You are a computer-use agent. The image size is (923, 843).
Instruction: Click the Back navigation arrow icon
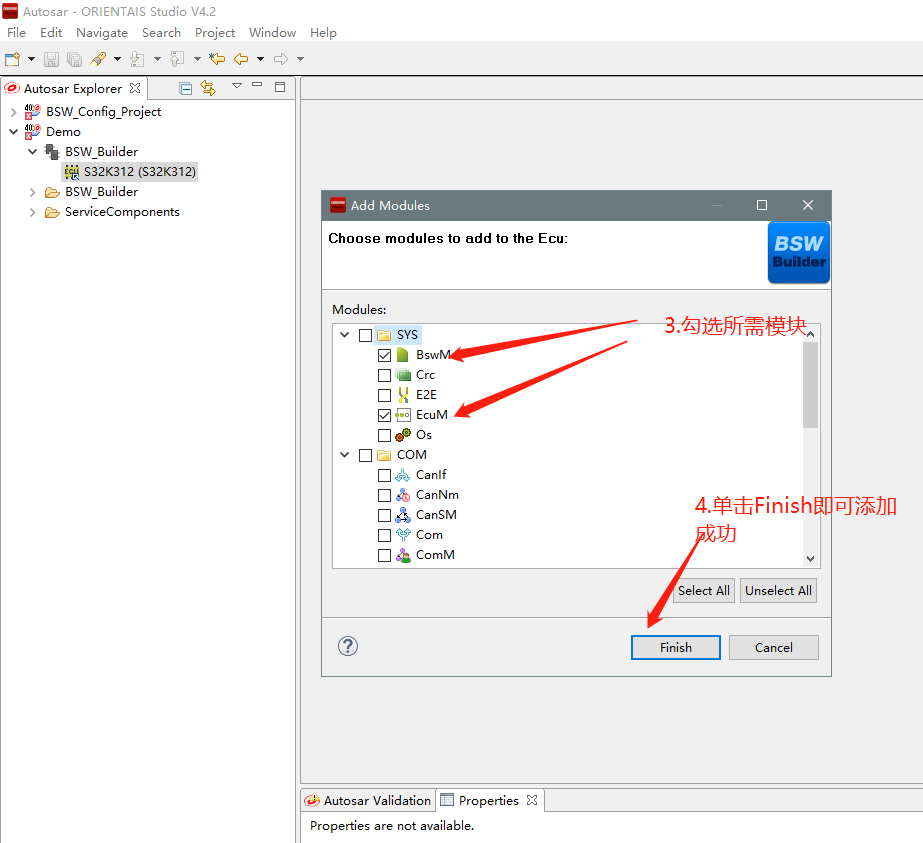pos(241,59)
